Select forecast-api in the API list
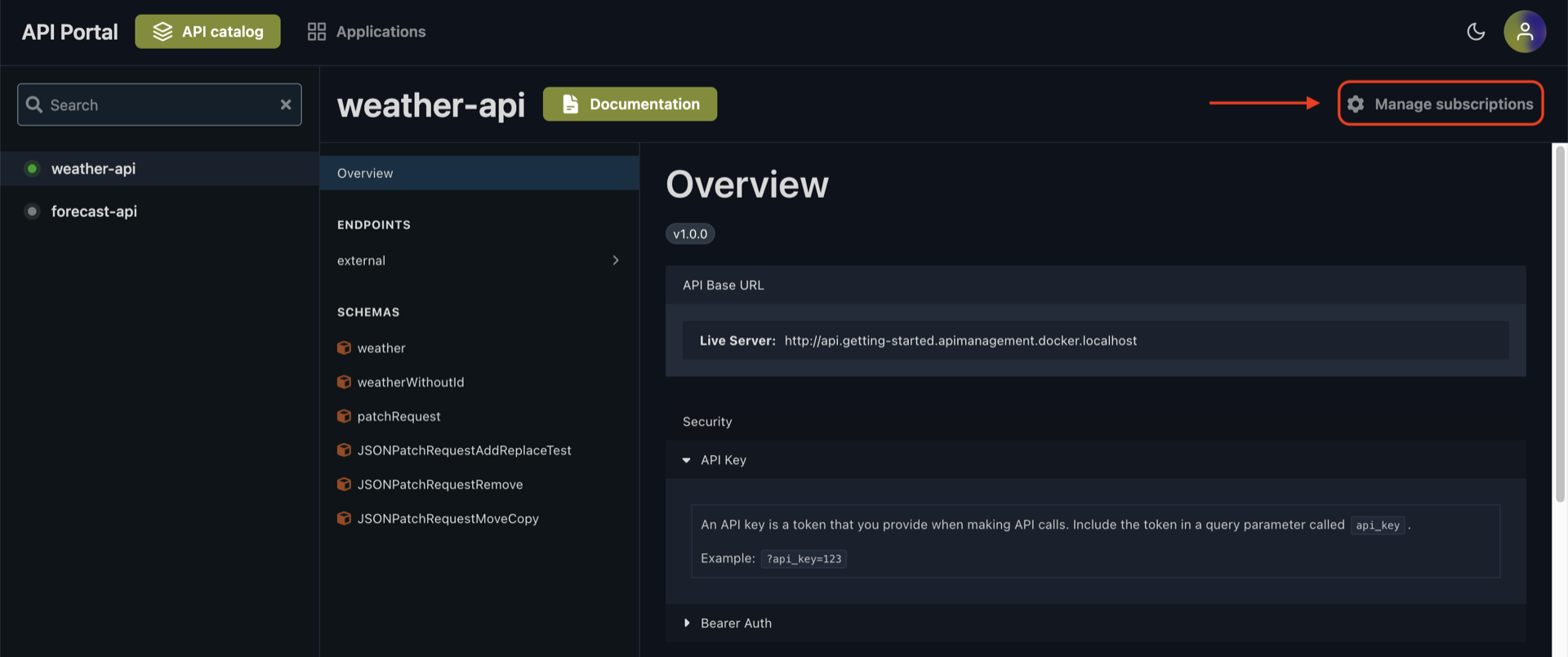The width and height of the screenshot is (1568, 657). pos(159,211)
